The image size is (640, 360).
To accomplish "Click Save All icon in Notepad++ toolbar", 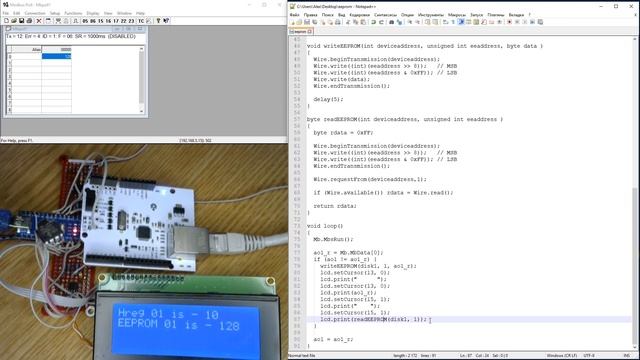I will [x=315, y=22].
